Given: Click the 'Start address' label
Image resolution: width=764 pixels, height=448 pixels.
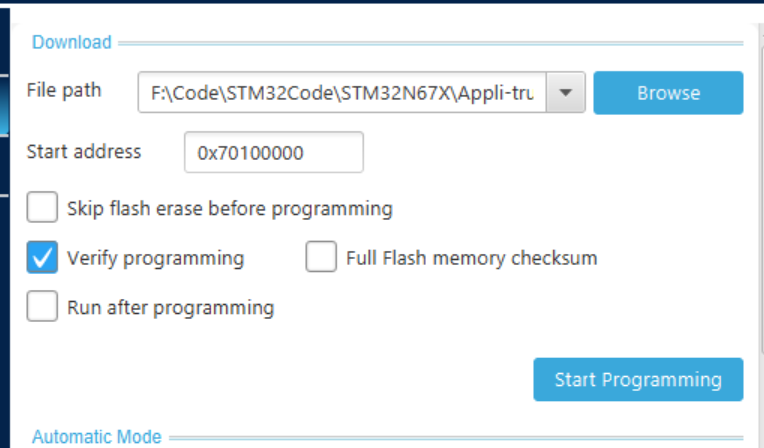Looking at the screenshot, I should tap(84, 152).
